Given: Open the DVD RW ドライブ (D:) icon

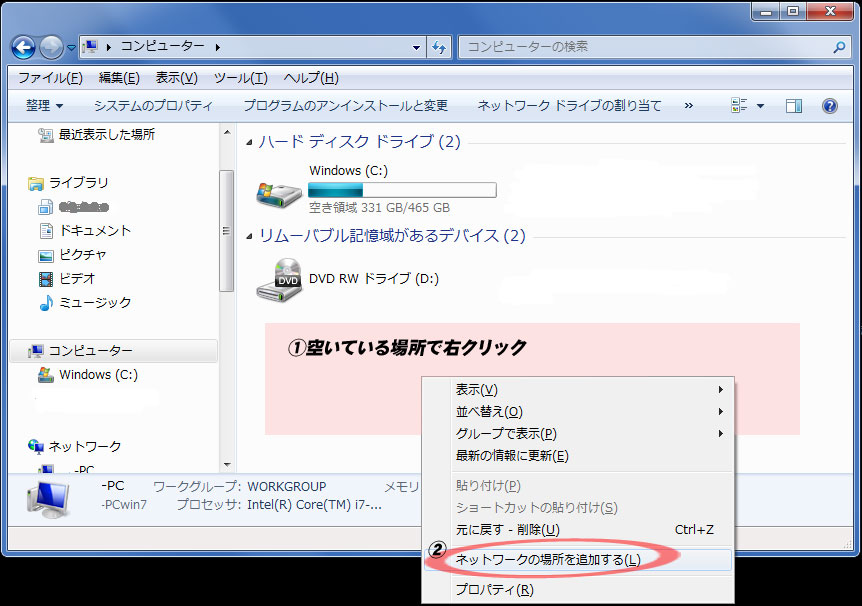Looking at the screenshot, I should (x=281, y=281).
